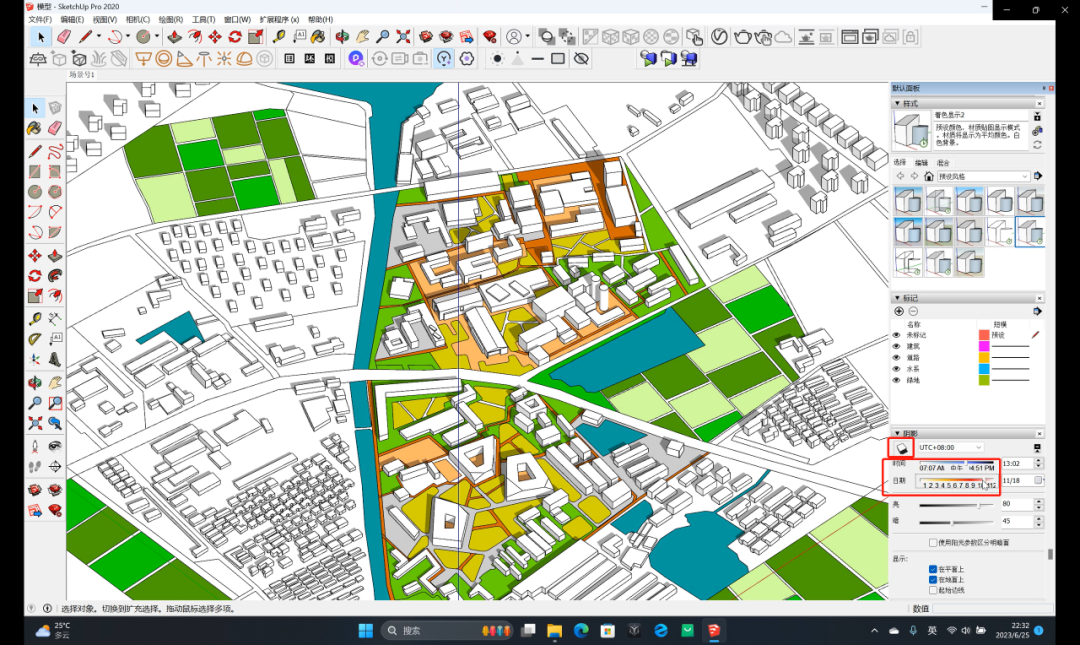
Task: Open dropdown arrow beside the Arc tool
Action: 128,37
